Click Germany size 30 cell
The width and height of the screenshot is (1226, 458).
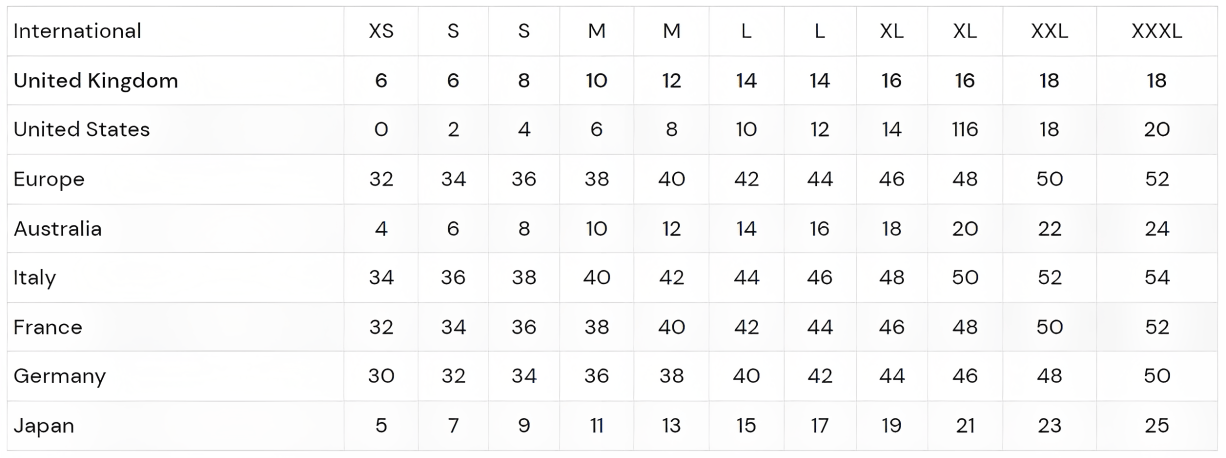(381, 376)
